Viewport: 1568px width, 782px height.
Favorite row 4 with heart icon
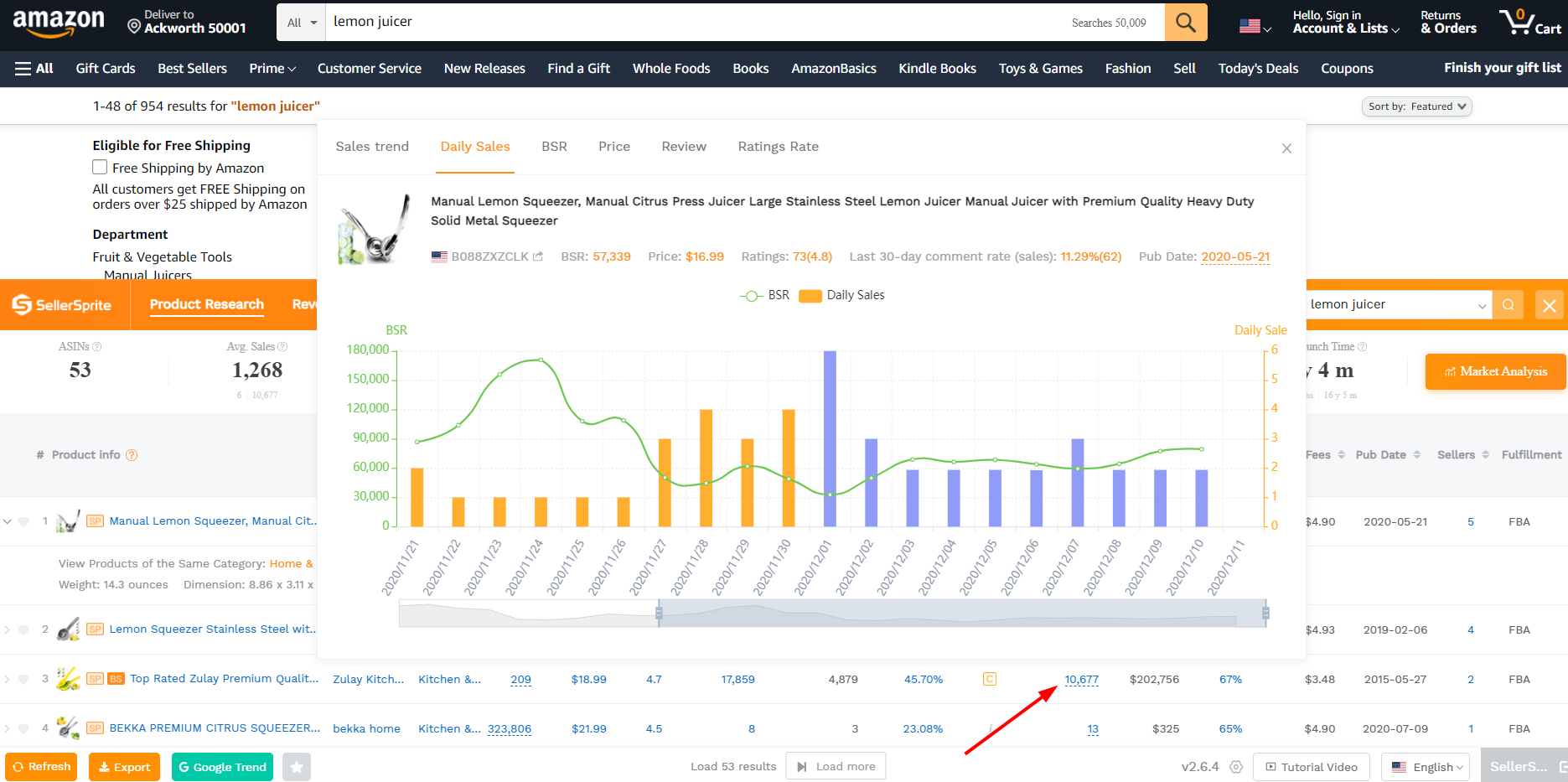[23, 728]
